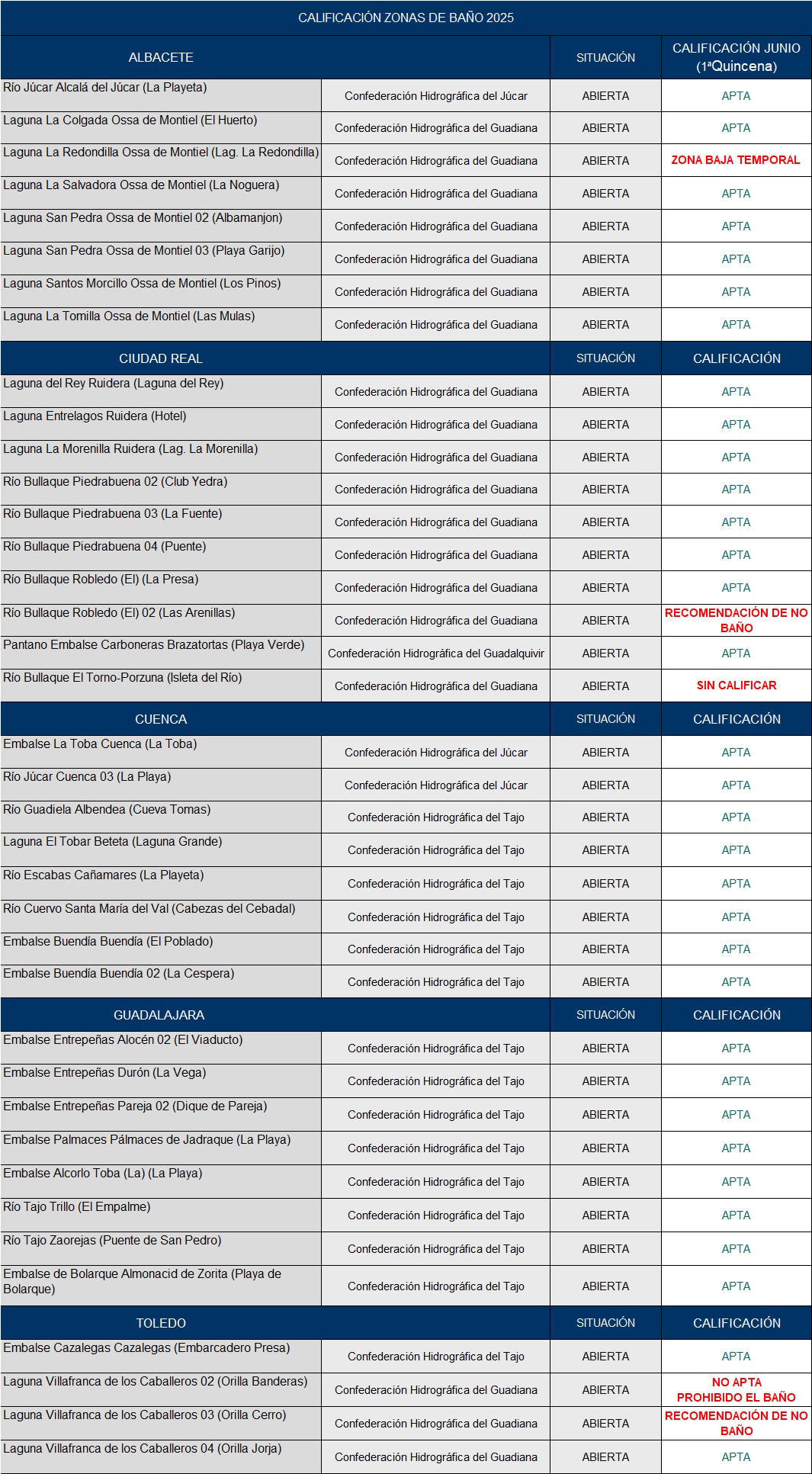
Task: Click 'Pantano Embalse Carboneras Brazatortas (Playa Verde)'
Action: pos(153,645)
